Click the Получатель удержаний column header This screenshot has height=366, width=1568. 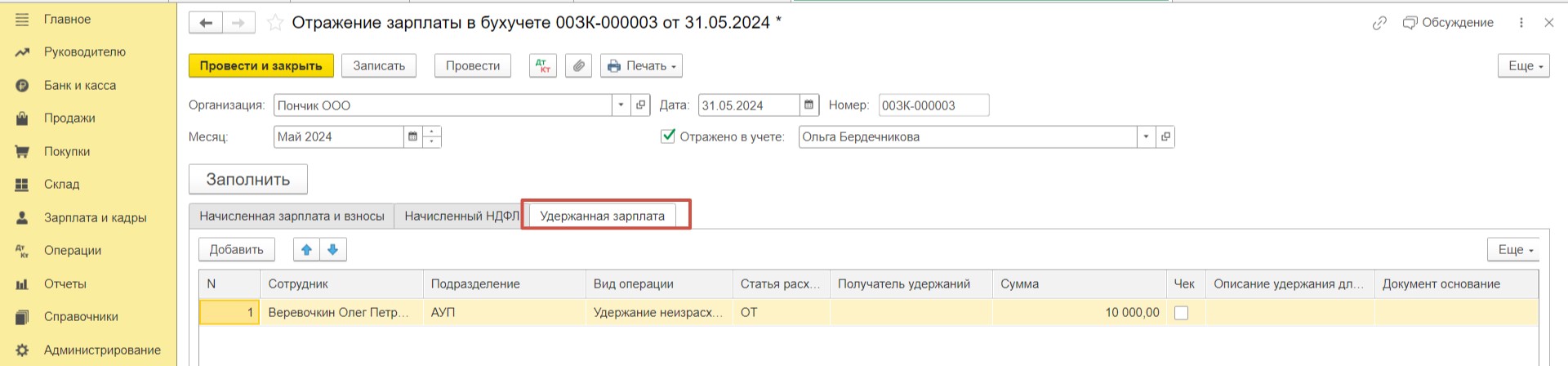click(911, 283)
